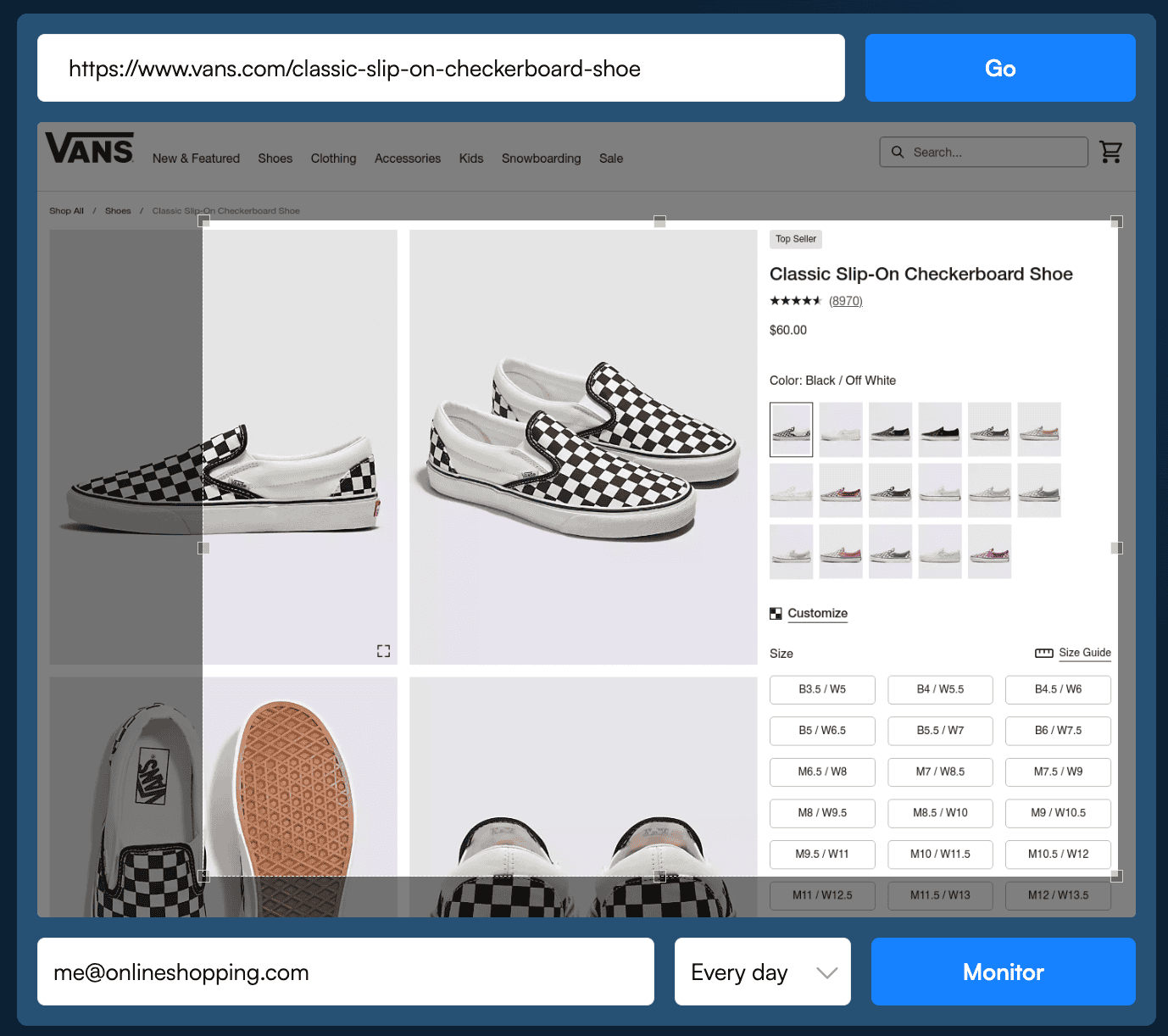This screenshot has width=1168, height=1036.
Task: Select the second color swatch in first row
Action: pos(841,430)
